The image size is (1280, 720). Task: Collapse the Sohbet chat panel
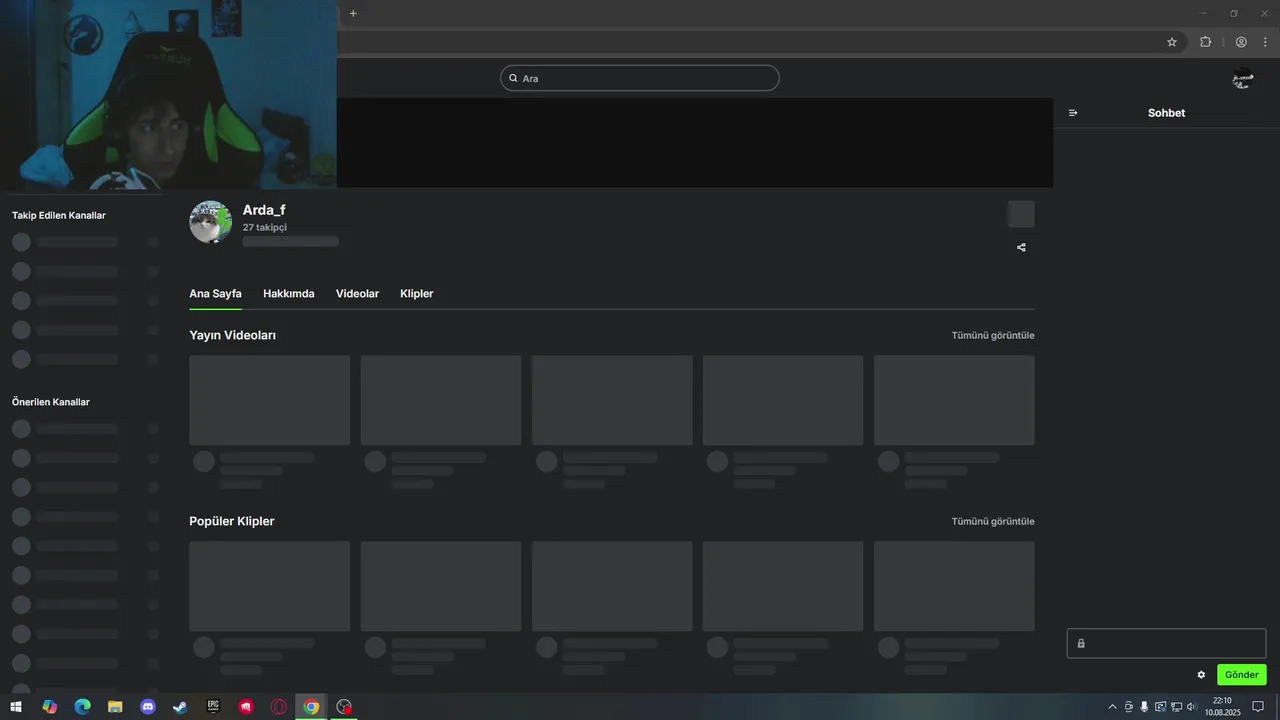pyautogui.click(x=1073, y=113)
